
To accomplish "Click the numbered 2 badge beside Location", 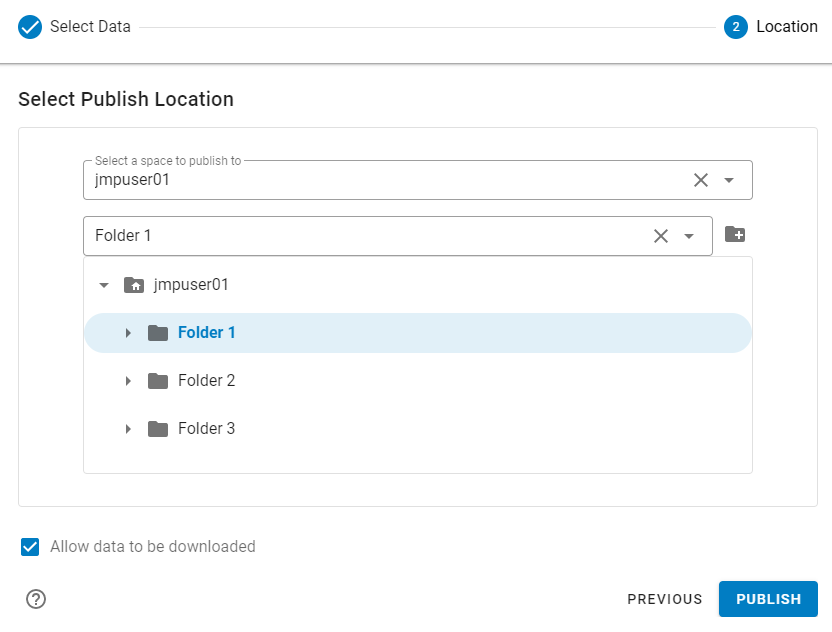I will [x=735, y=27].
